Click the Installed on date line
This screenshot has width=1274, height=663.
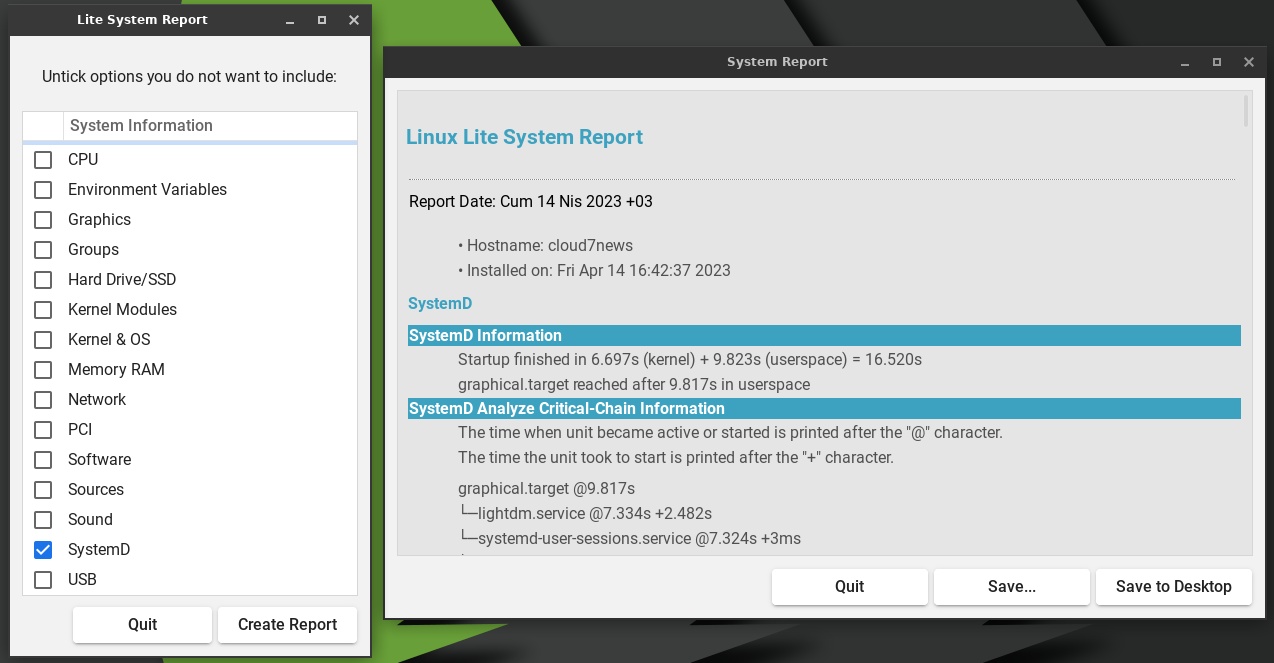point(594,271)
